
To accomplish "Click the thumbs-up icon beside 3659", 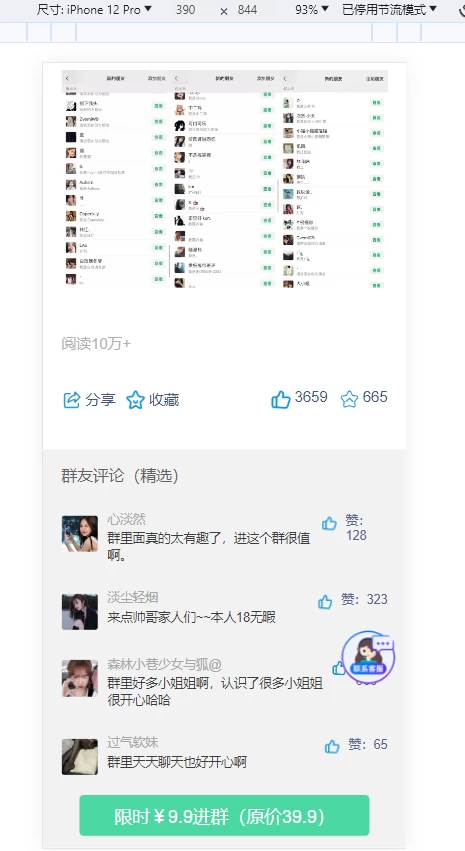I will [281, 399].
